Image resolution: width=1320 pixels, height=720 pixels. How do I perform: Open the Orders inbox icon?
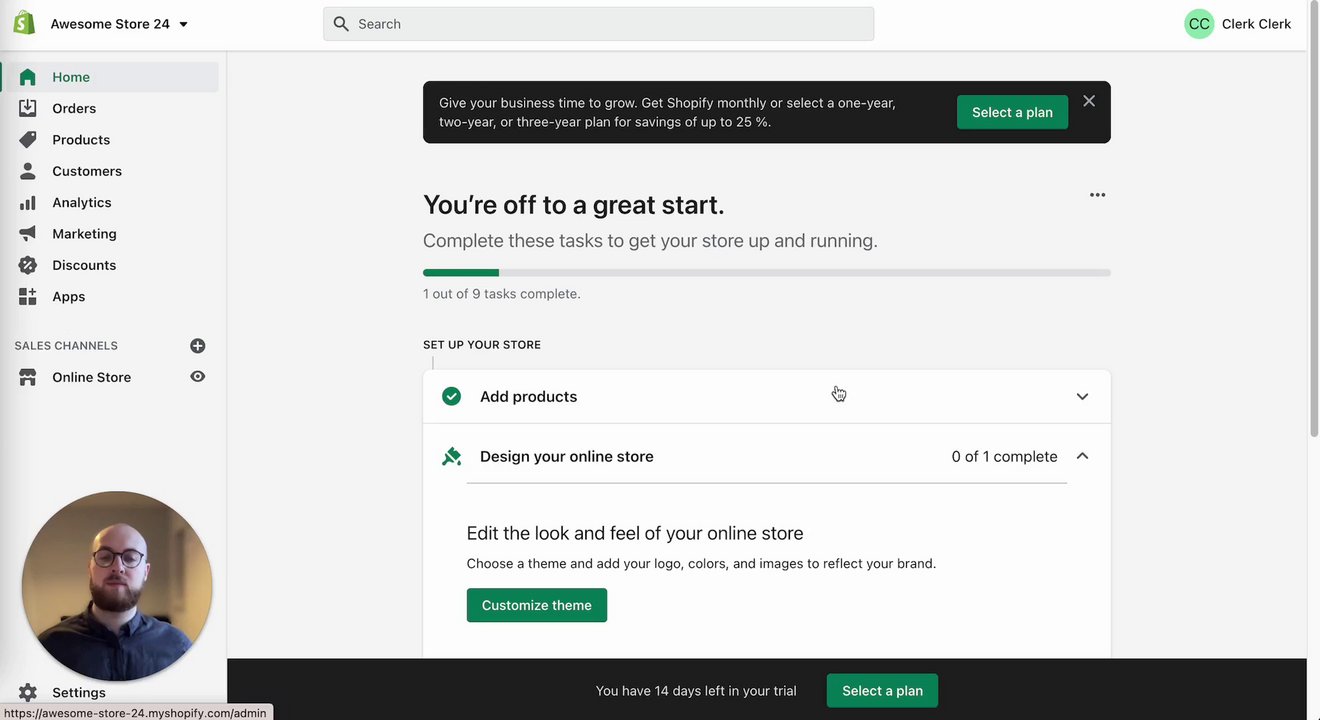pyautogui.click(x=28, y=108)
